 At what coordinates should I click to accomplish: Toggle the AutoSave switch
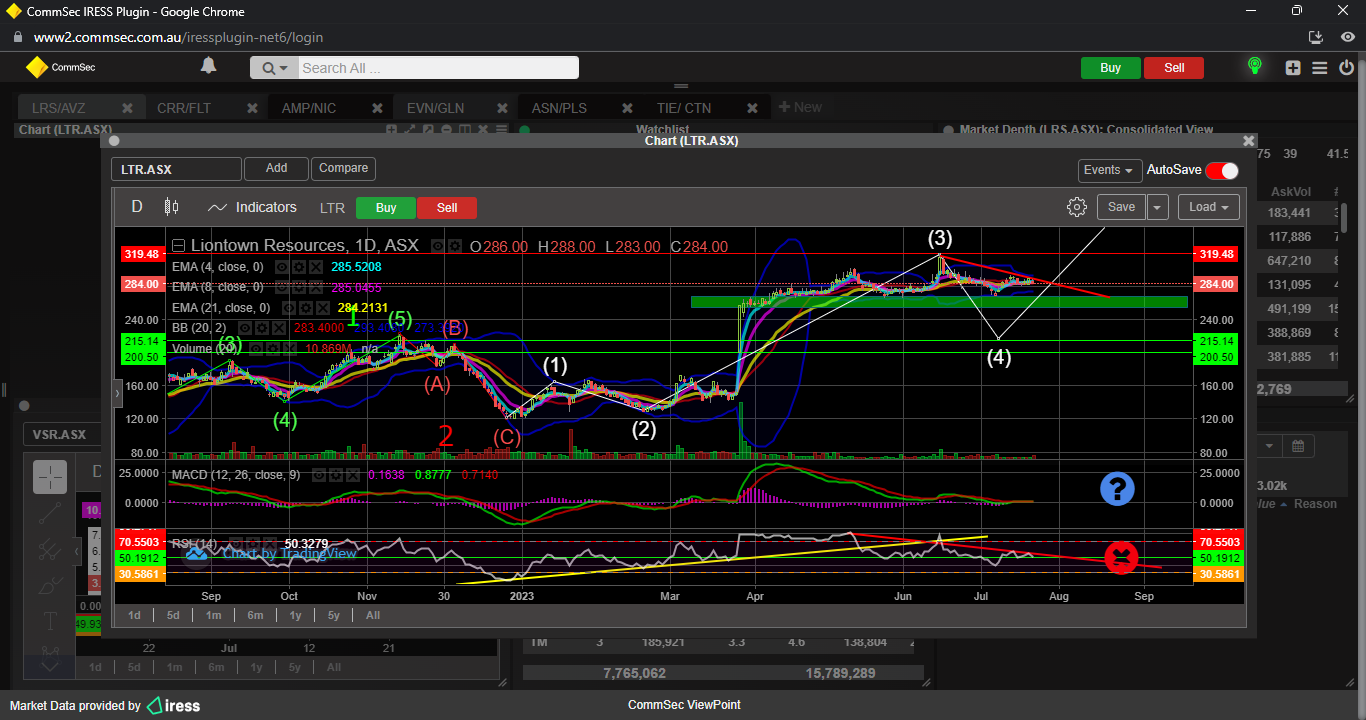tap(1221, 171)
